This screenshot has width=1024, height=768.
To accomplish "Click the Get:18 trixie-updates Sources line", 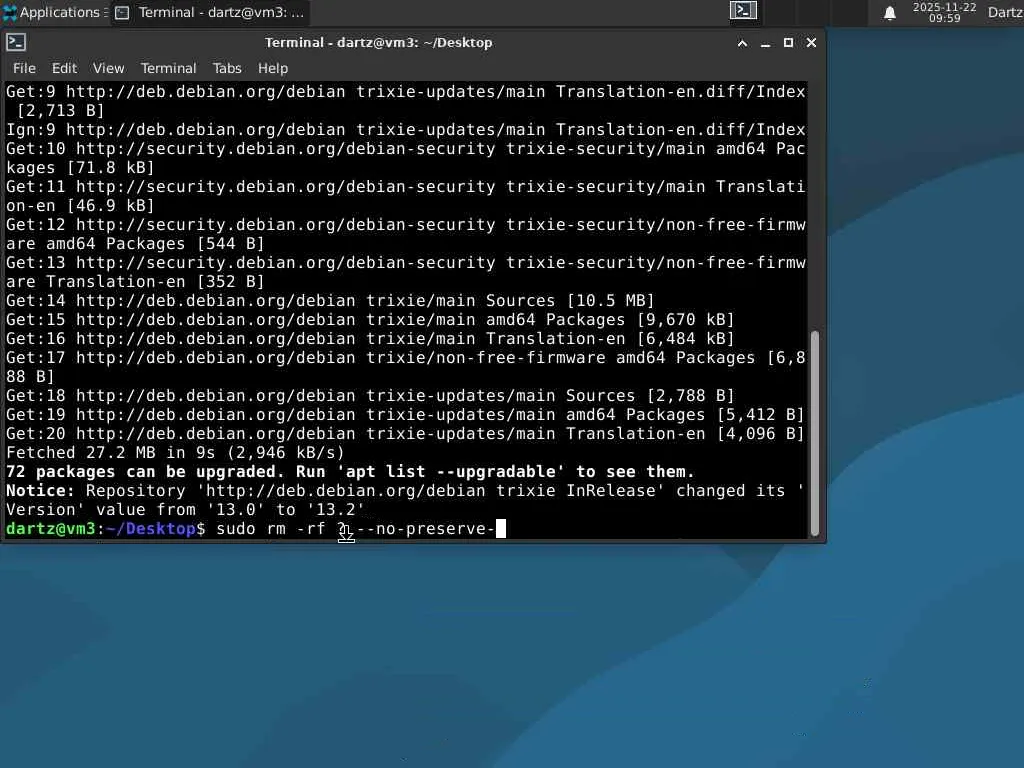I will coord(370,396).
